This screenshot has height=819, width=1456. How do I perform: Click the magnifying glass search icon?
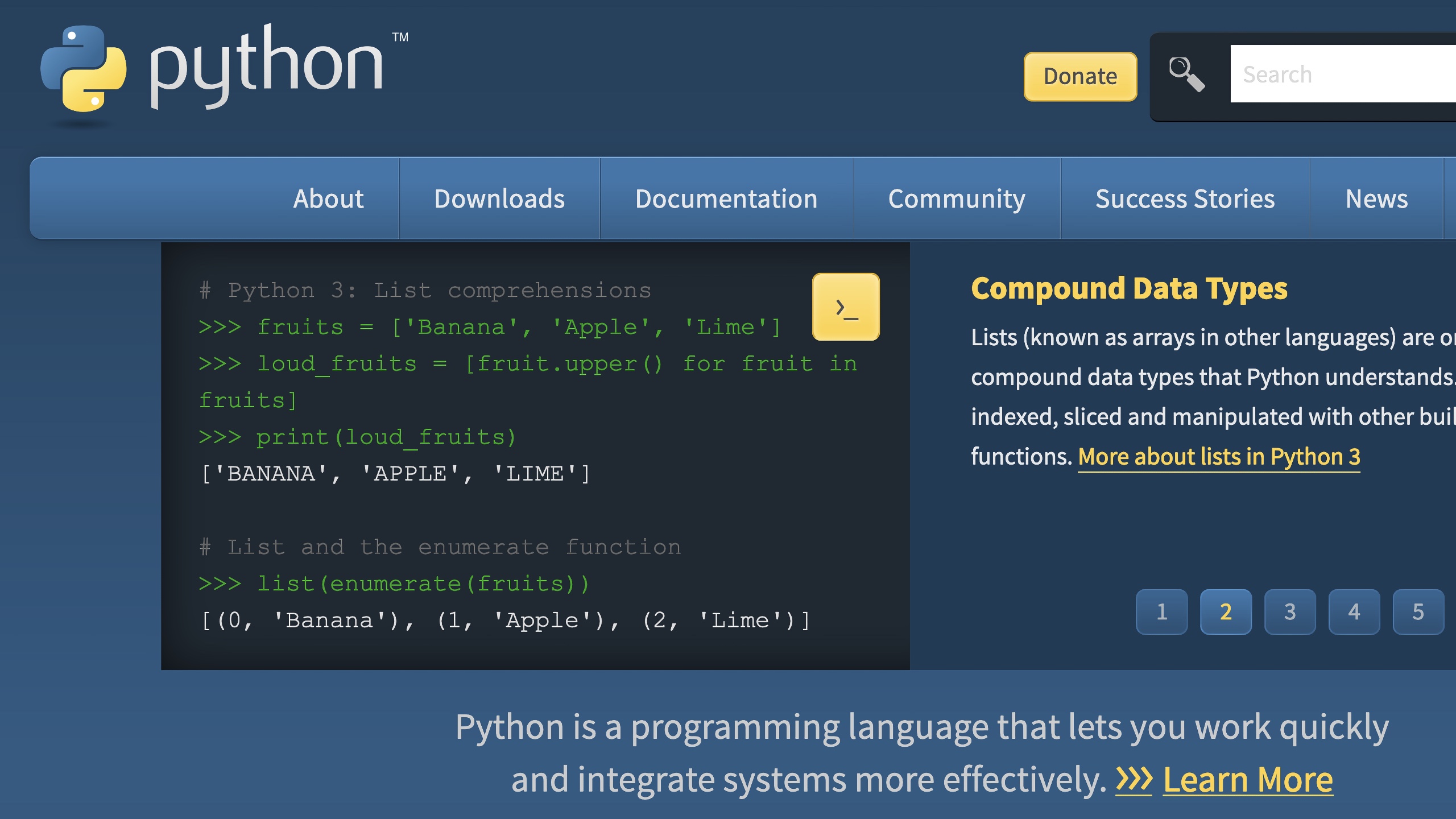(1186, 74)
